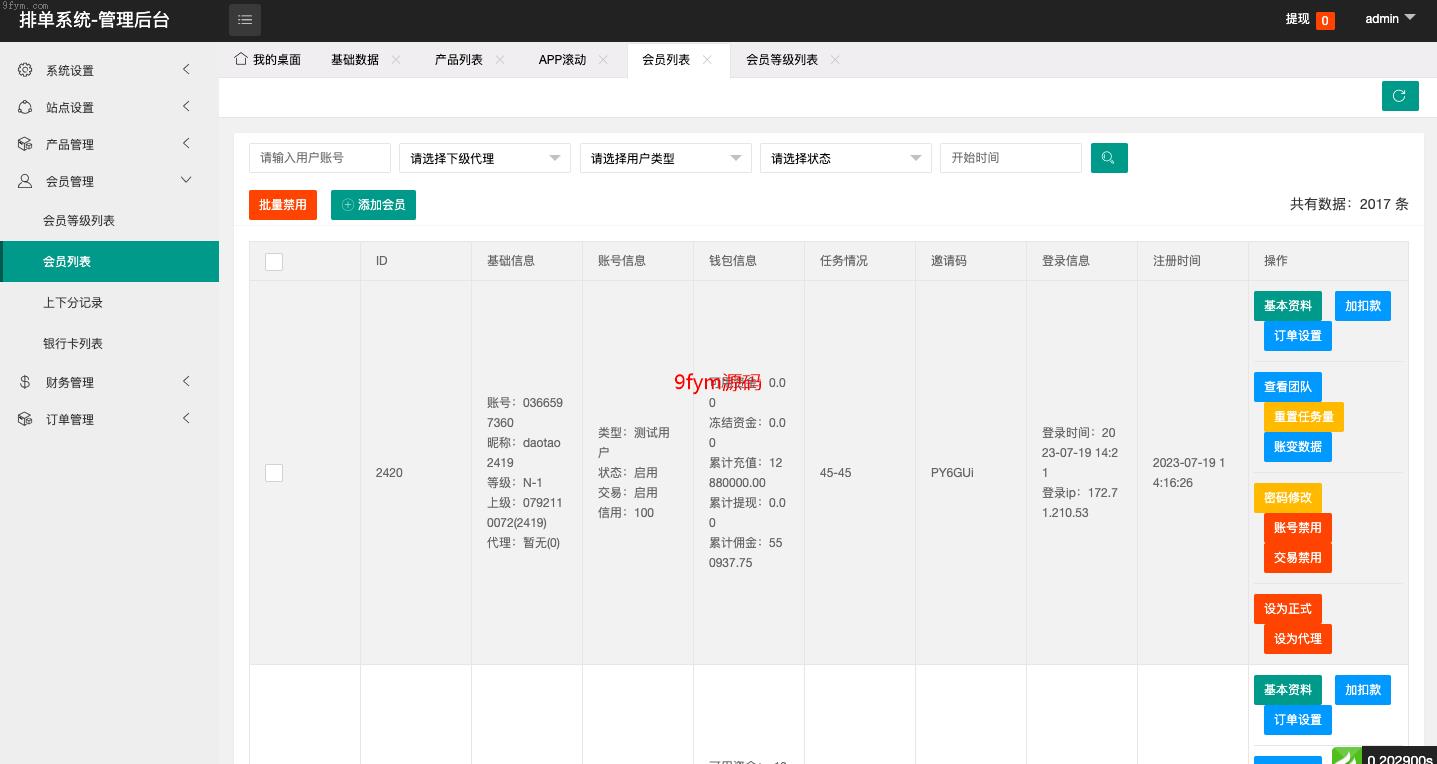Open 银行卡列表 in the sidebar

(x=73, y=344)
